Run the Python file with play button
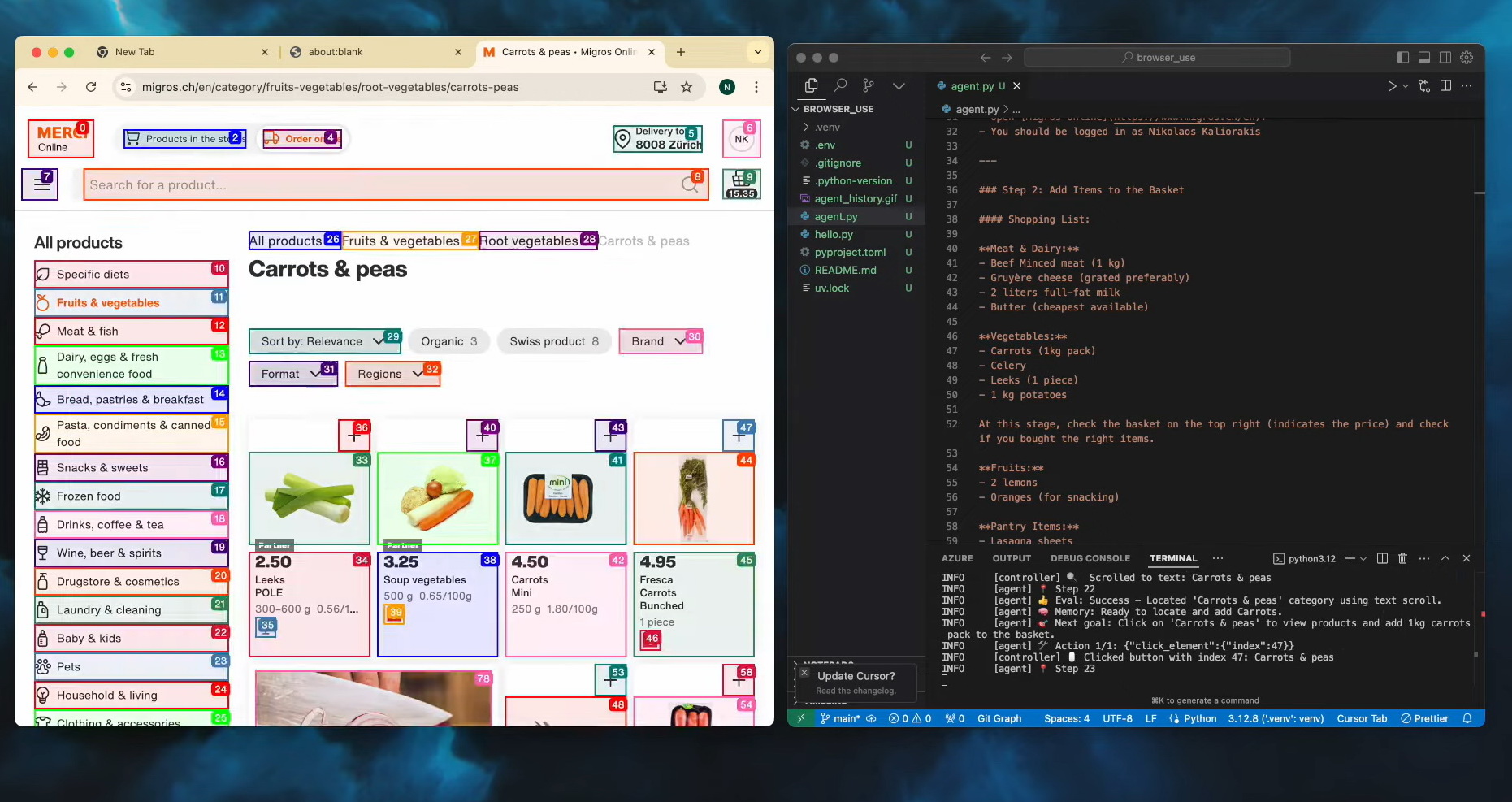This screenshot has height=802, width=1512. [1392, 85]
